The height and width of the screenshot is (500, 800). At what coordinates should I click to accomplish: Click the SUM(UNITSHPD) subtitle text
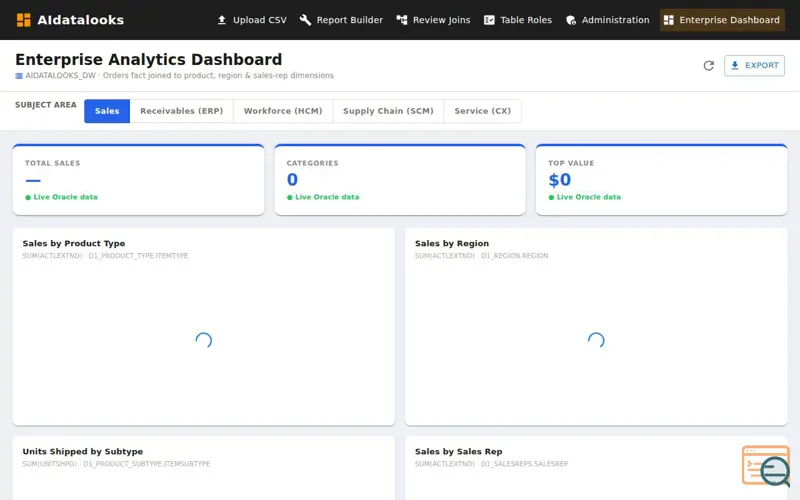coord(49,464)
